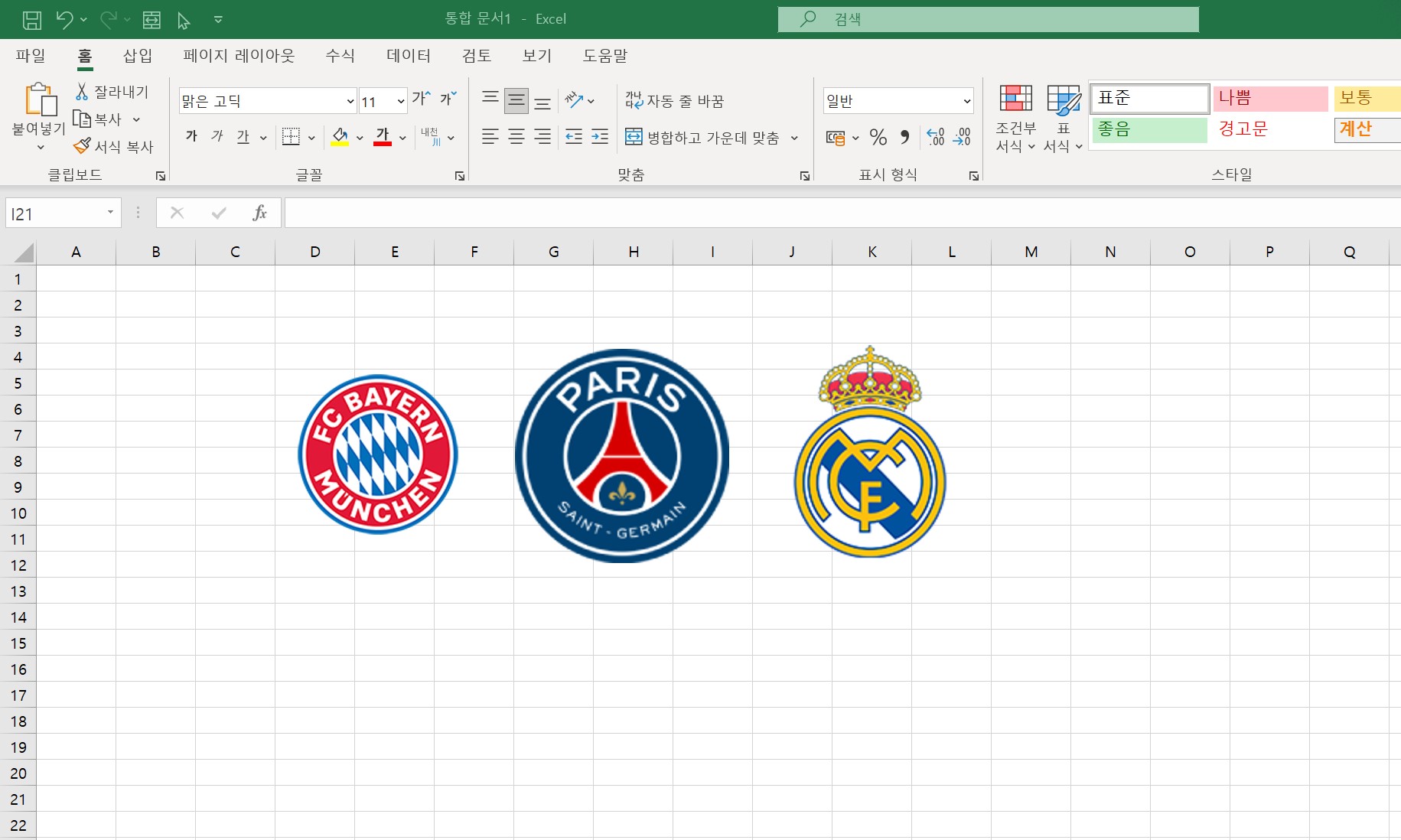Toggle Italic (가) formatting
This screenshot has height=840, width=1401.
point(217,136)
